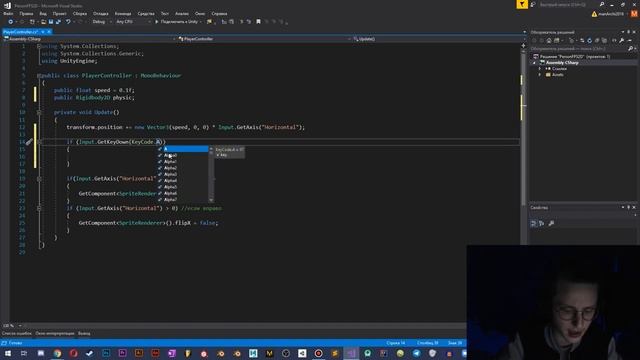The height and width of the screenshot is (360, 640).
Task: Click the Save file toolbar icon
Action: click(51, 22)
